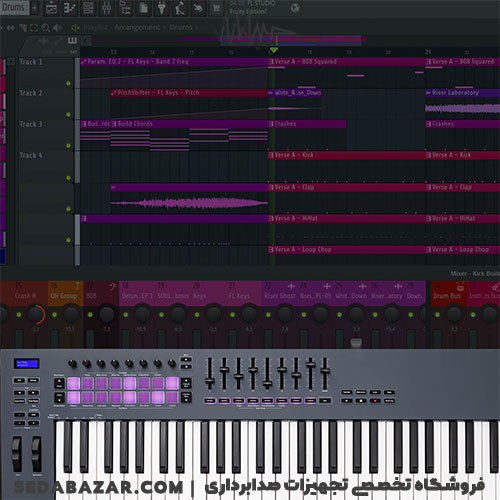Image resolution: width=500 pixels, height=500 pixels.
Task: Select the Track 4 header label
Action: pyautogui.click(x=31, y=155)
